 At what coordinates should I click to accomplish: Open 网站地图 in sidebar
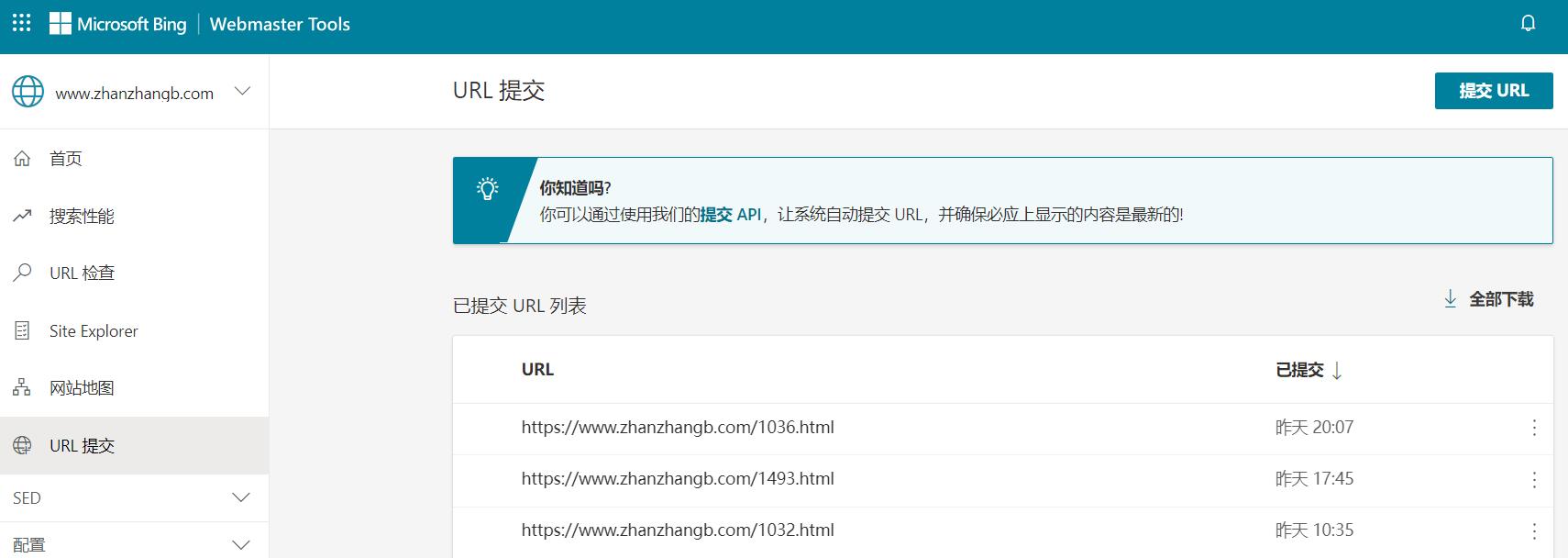click(82, 388)
